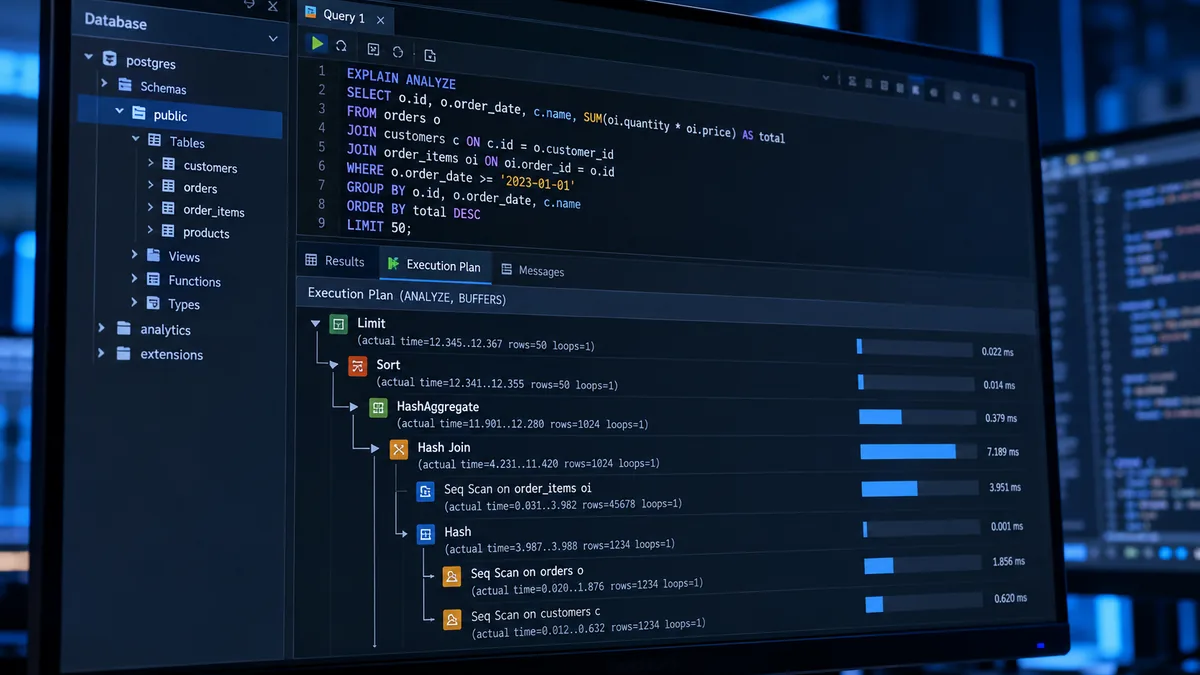Collapse the postgres database node
1200x675 pixels.
coord(89,59)
